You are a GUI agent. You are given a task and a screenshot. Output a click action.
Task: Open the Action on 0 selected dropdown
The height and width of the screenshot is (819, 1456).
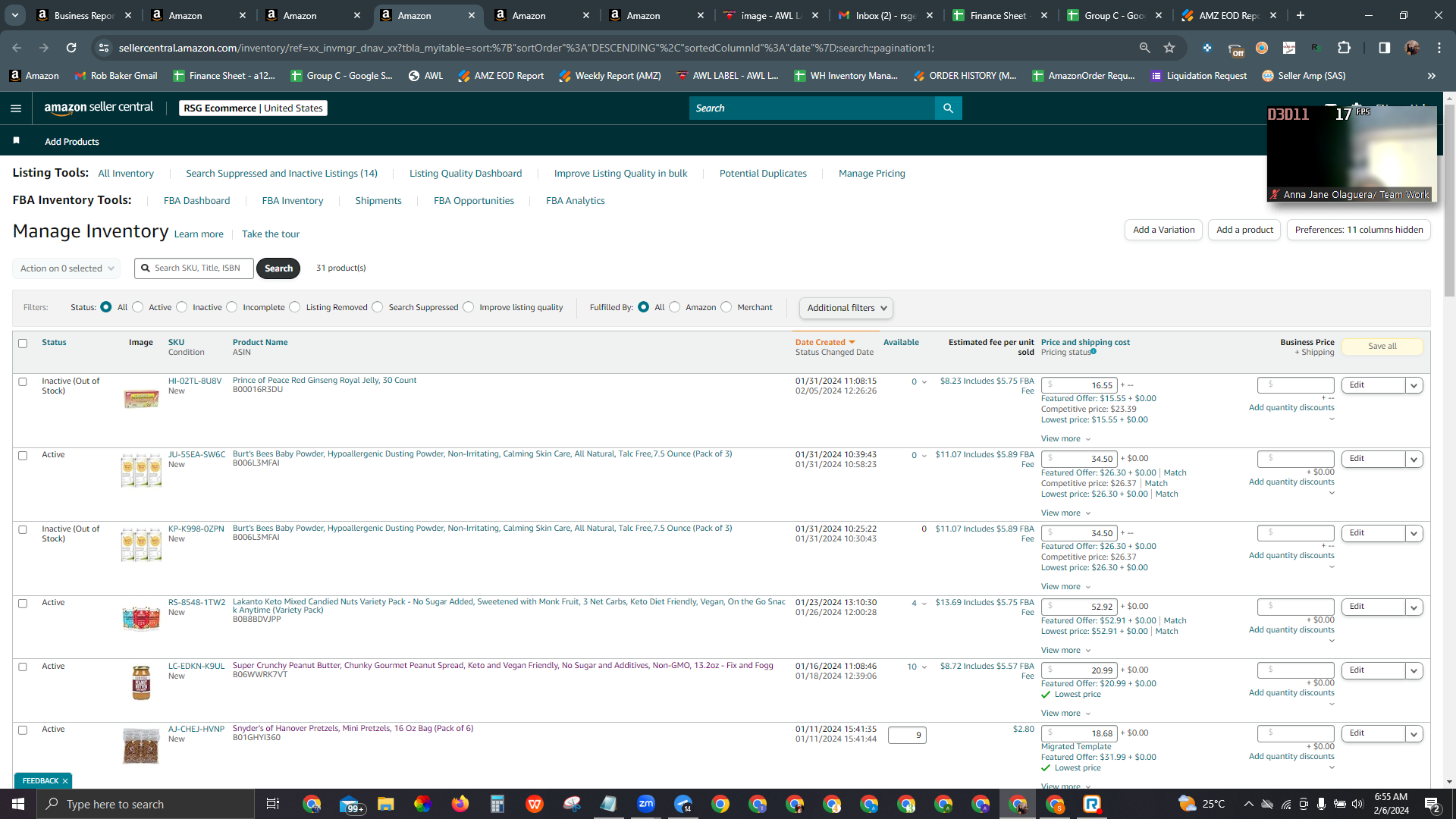coord(67,268)
